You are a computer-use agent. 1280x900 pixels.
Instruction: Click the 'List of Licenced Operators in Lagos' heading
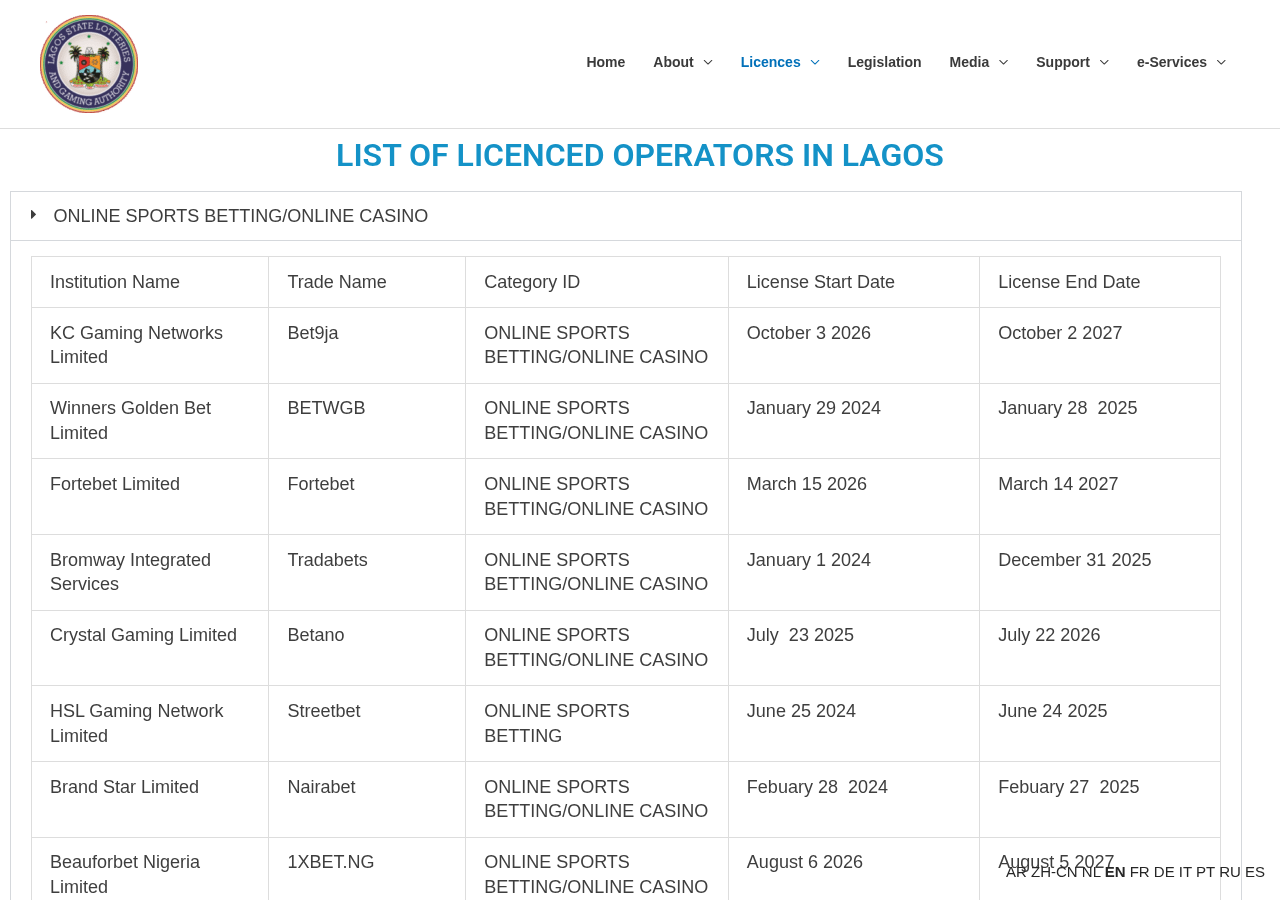(x=640, y=155)
